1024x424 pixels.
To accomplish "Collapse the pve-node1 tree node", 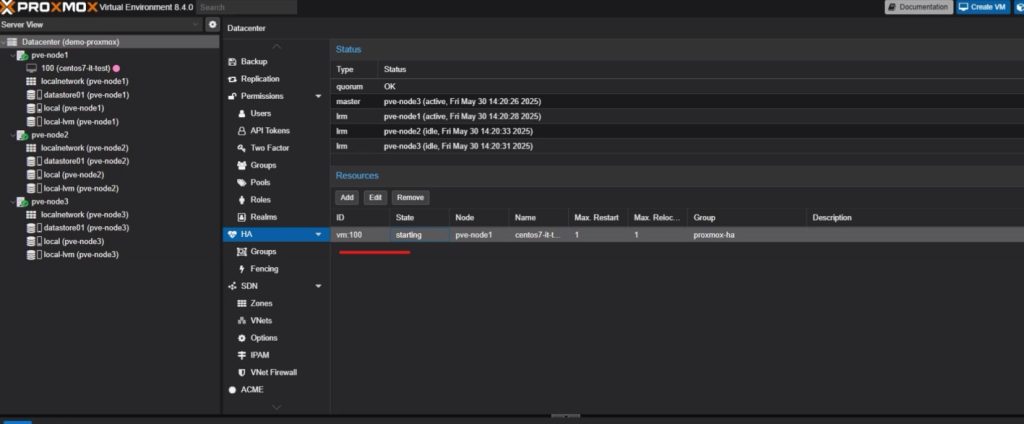I will pyautogui.click(x=12, y=56).
